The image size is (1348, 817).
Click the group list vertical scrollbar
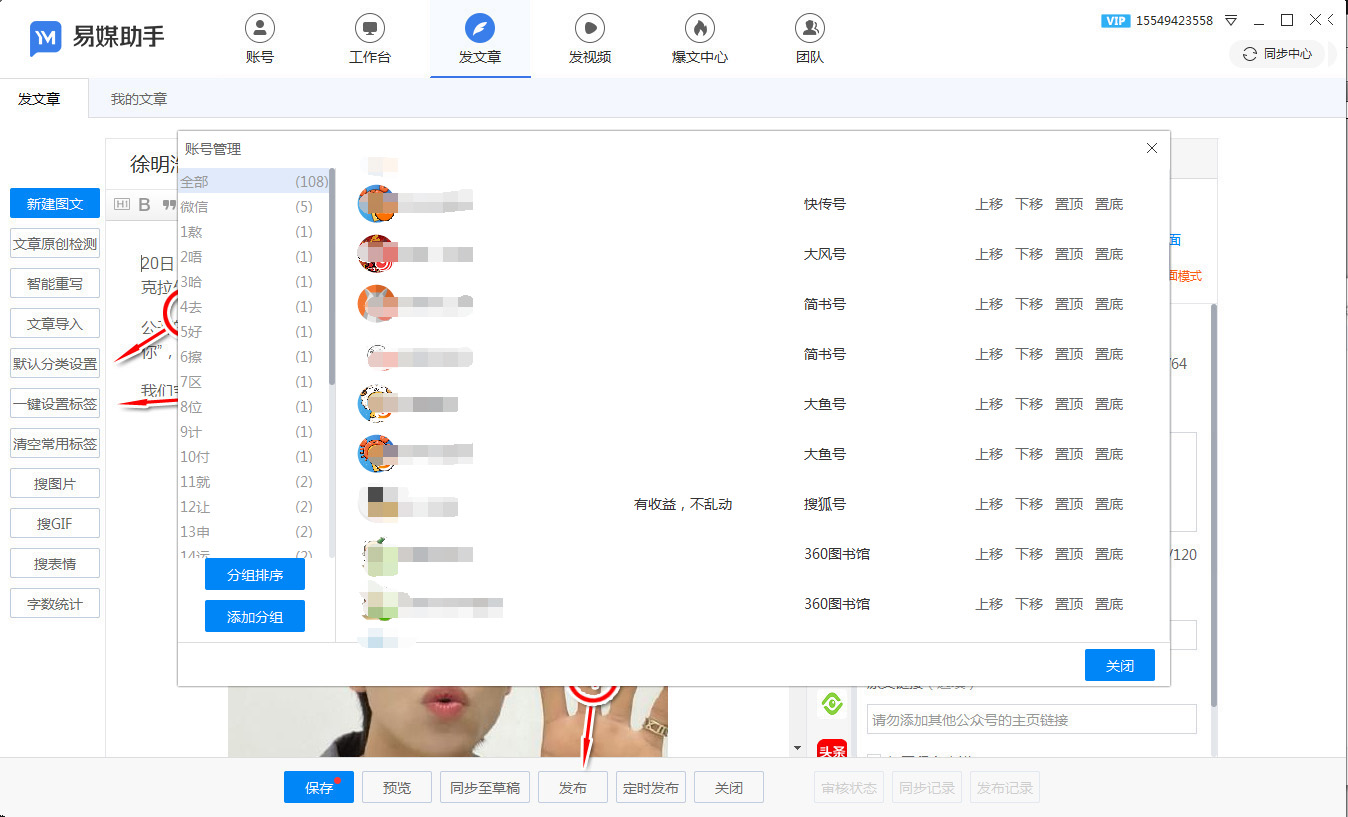(332, 280)
